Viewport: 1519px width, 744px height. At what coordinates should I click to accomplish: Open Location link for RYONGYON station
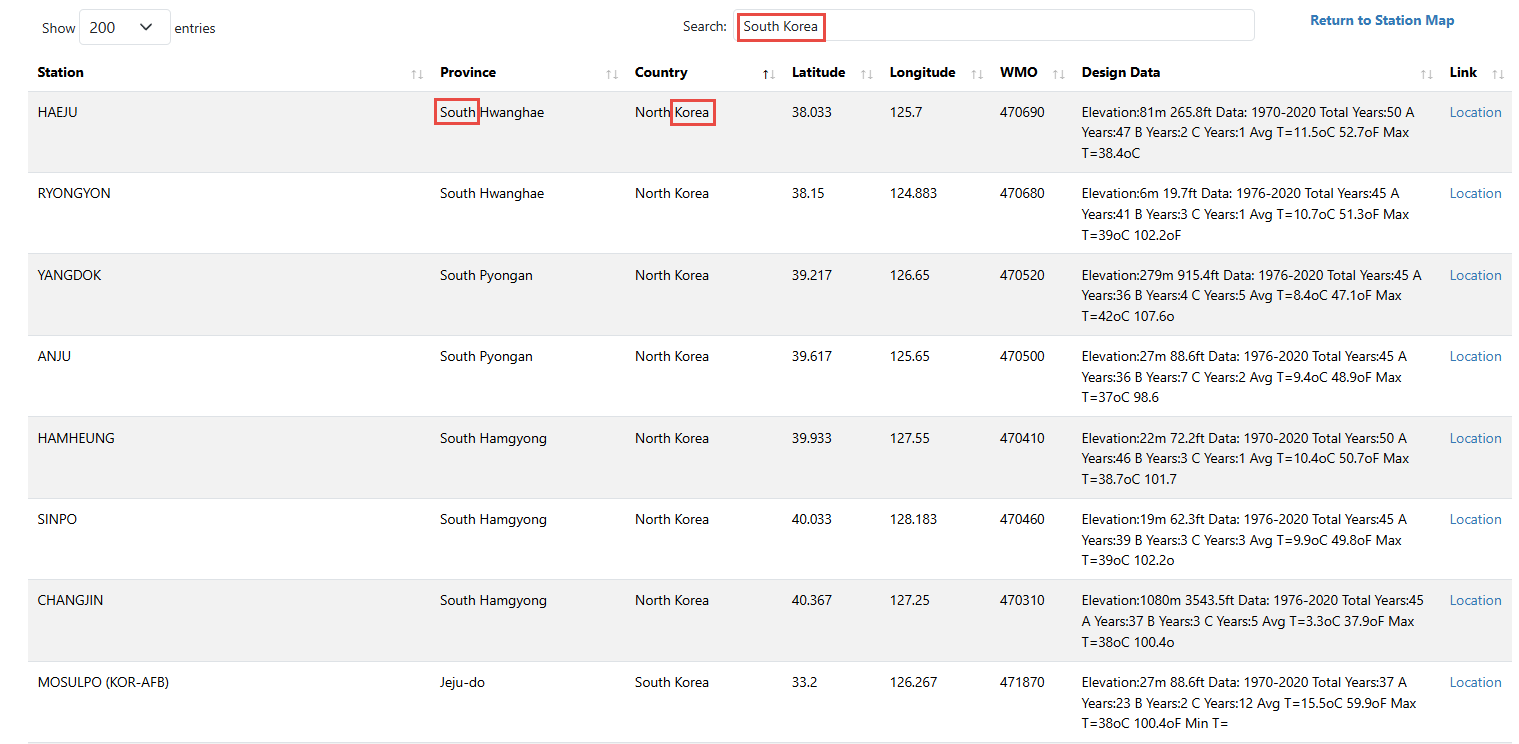coord(1475,194)
